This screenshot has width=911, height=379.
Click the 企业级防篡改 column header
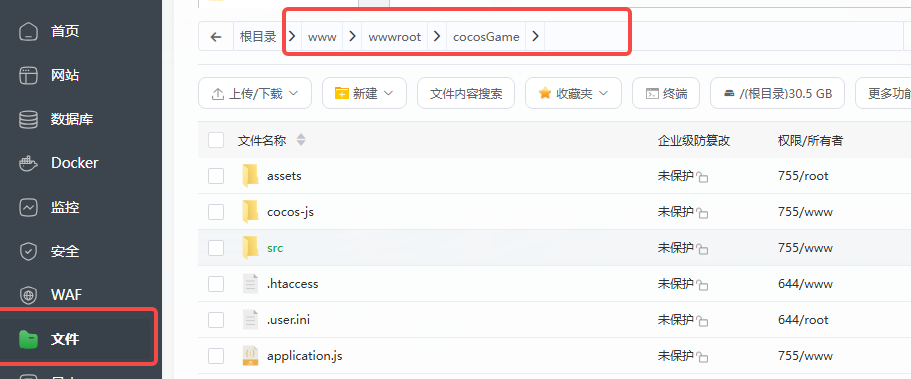click(x=694, y=140)
